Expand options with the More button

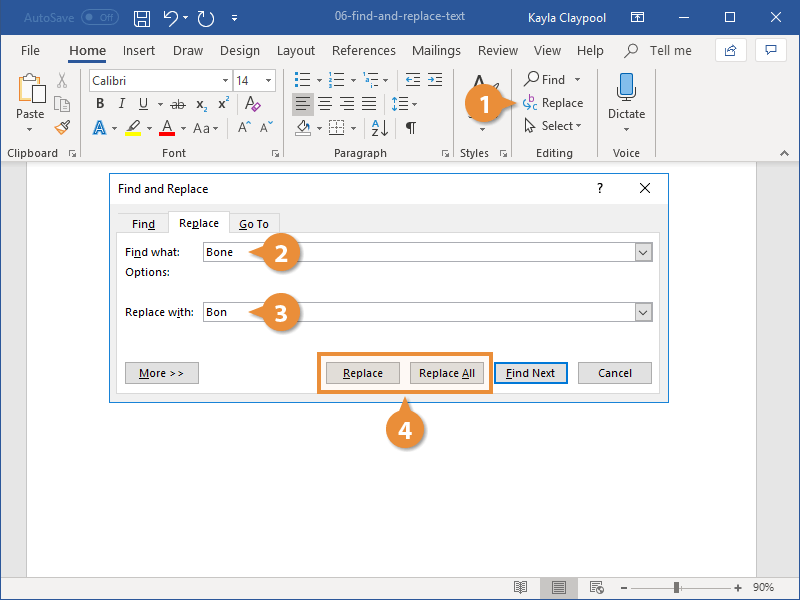(x=161, y=372)
